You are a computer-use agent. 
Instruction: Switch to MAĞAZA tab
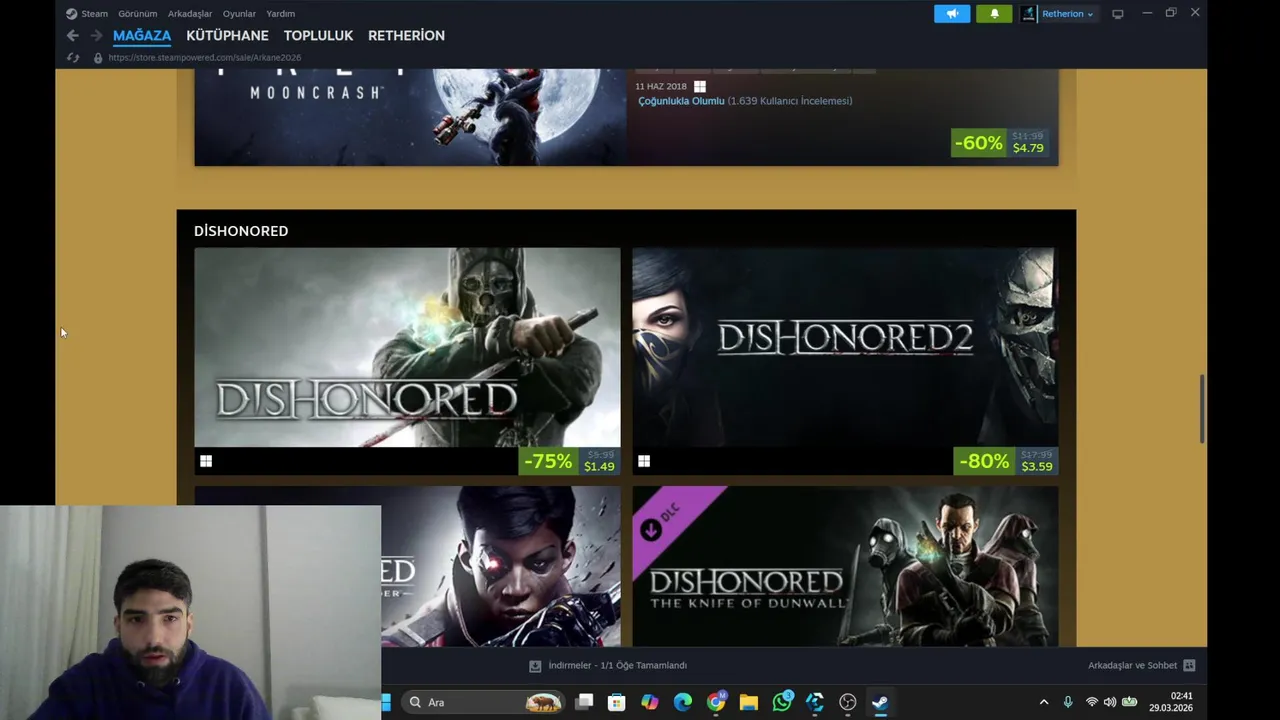point(142,35)
